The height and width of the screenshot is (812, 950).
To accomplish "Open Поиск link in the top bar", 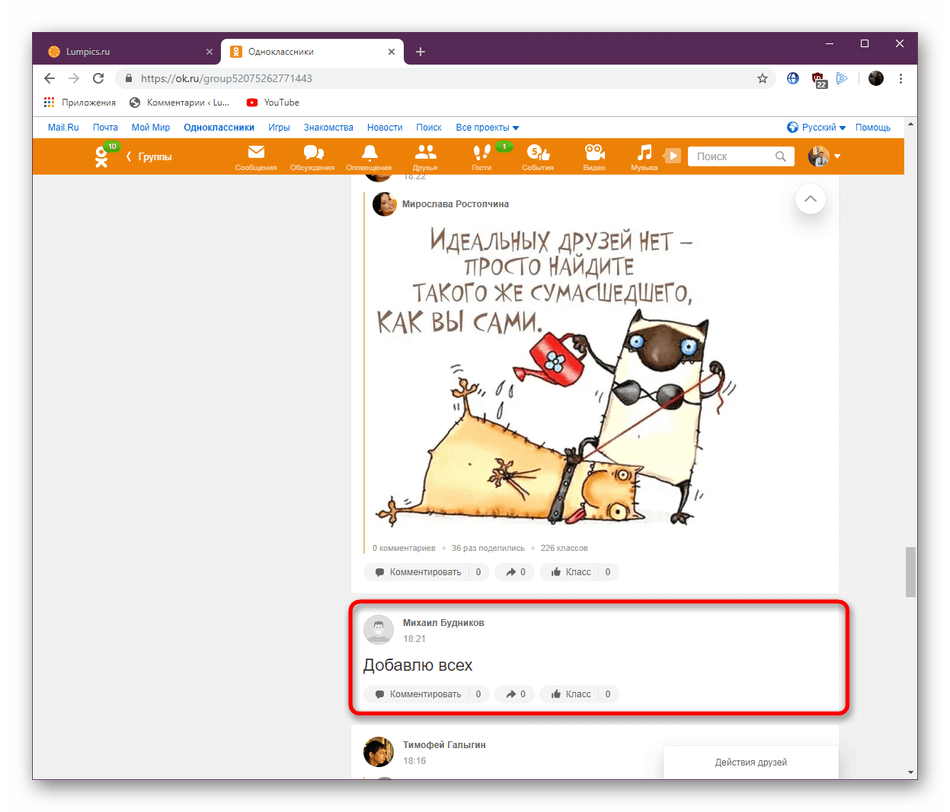I will pos(429,127).
